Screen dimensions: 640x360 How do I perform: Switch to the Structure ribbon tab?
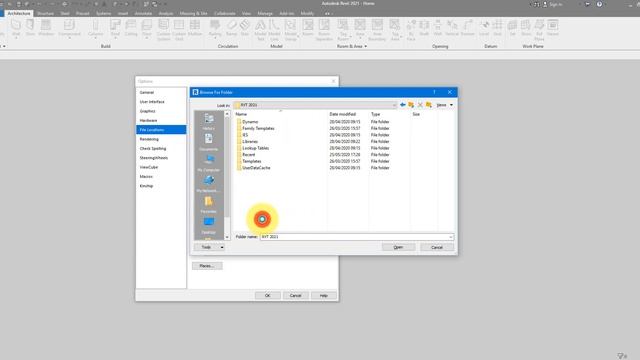[x=45, y=13]
